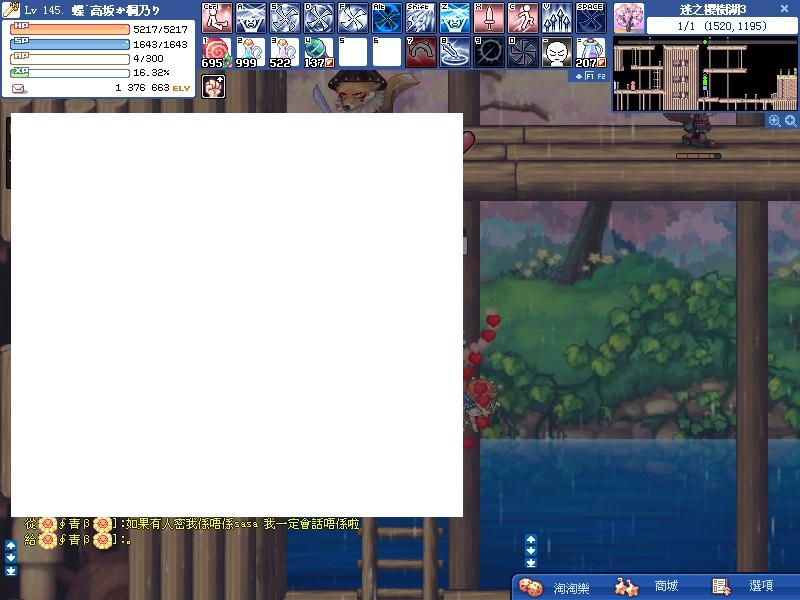
Task: Jump the right chat panel to the latest message
Action: tap(531, 563)
